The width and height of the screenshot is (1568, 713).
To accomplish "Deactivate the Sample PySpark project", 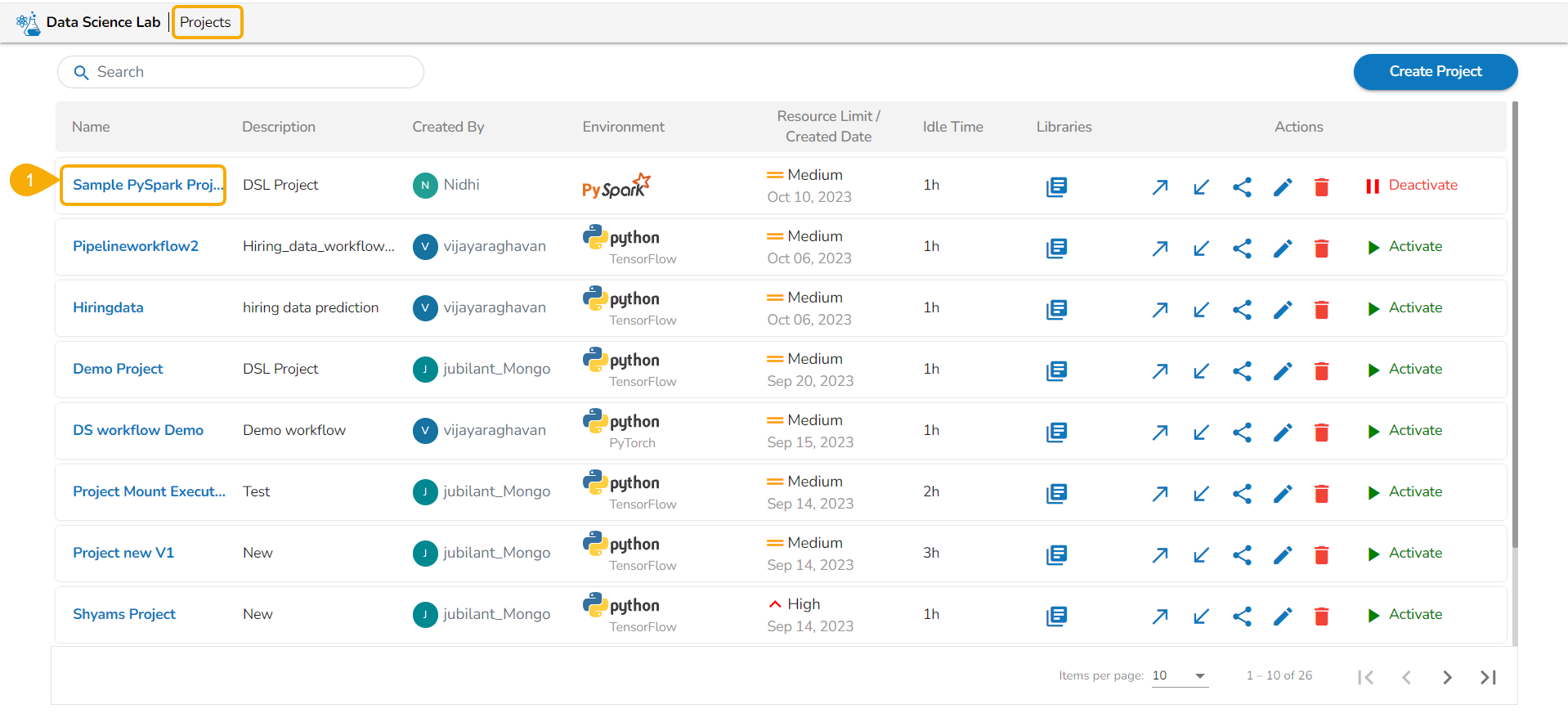I will pos(1412,186).
